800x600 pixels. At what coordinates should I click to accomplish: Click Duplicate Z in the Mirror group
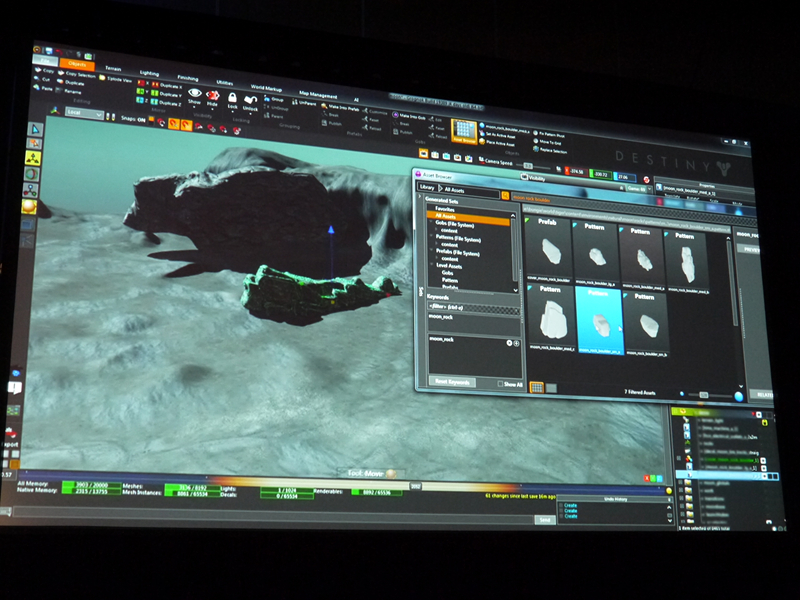click(x=166, y=103)
